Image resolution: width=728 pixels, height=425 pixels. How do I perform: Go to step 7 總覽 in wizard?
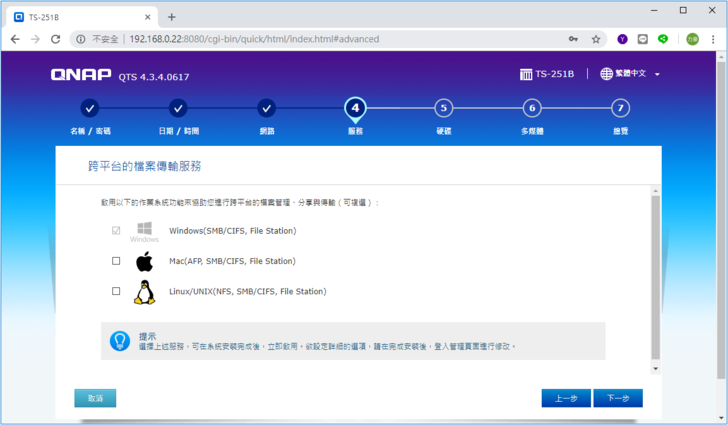(621, 108)
